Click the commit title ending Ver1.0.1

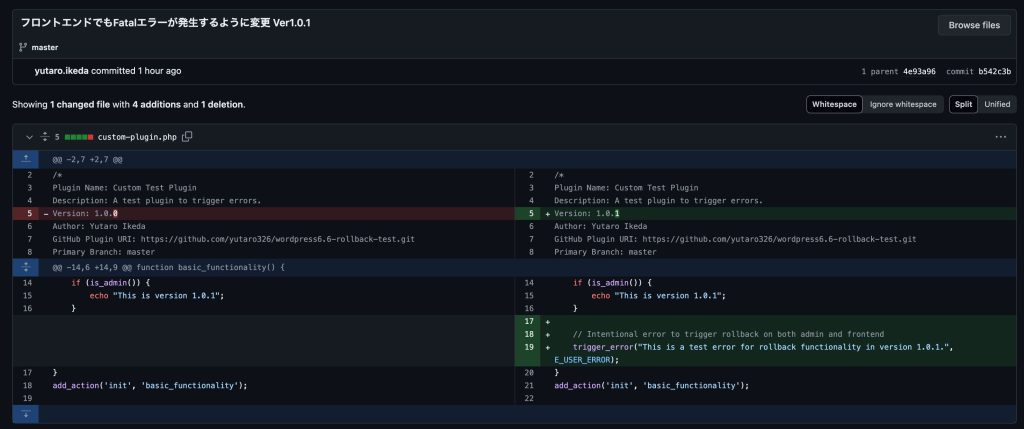click(x=165, y=23)
